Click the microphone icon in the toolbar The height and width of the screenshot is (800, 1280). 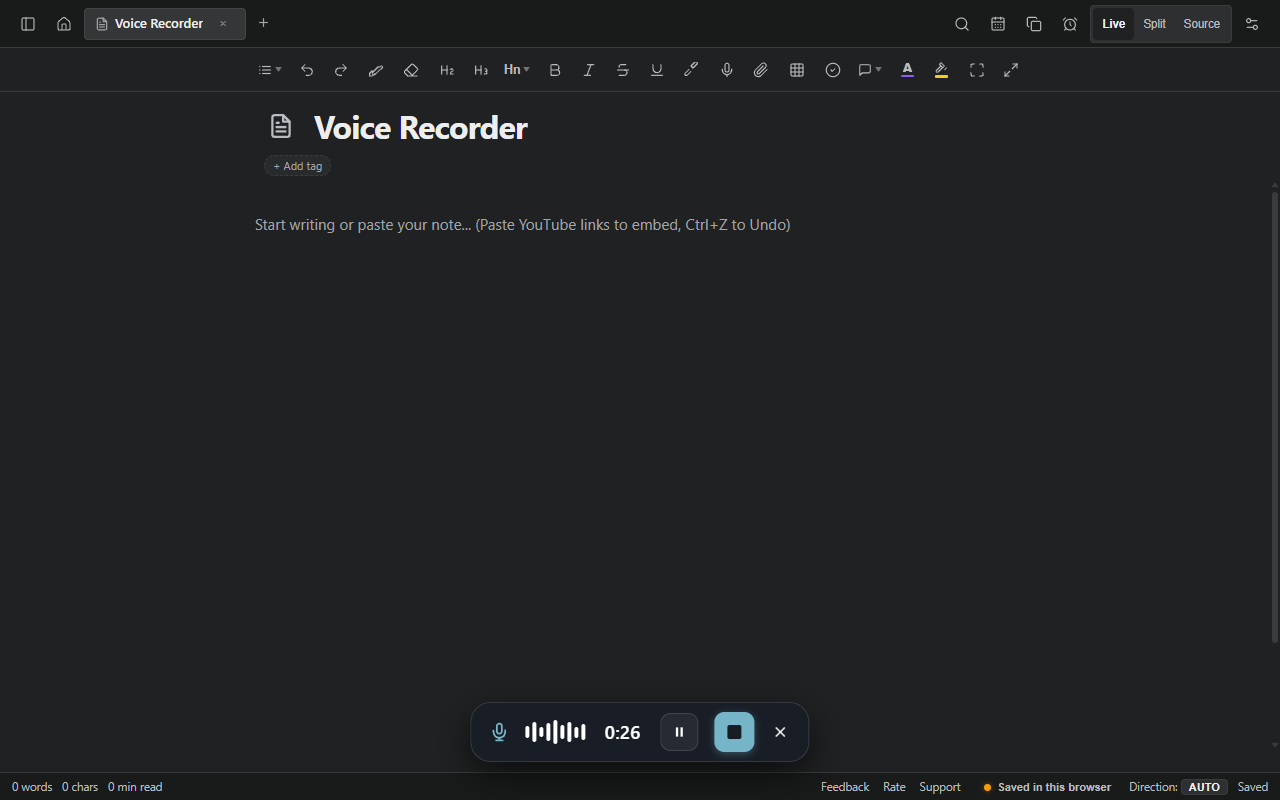click(x=727, y=70)
